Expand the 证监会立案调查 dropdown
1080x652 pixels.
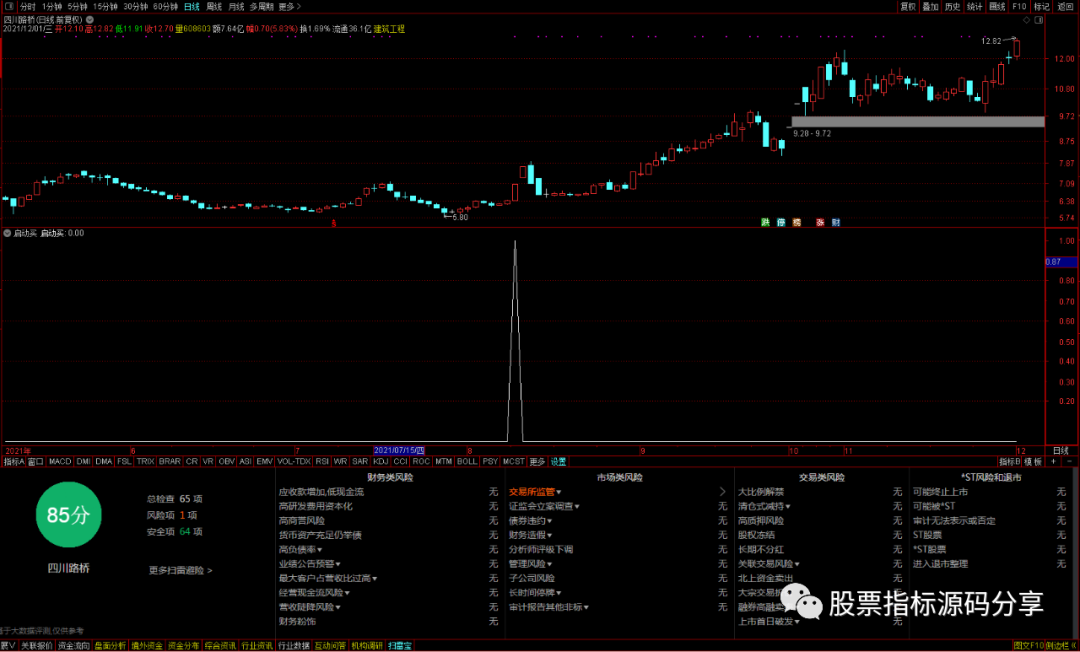click(x=543, y=506)
